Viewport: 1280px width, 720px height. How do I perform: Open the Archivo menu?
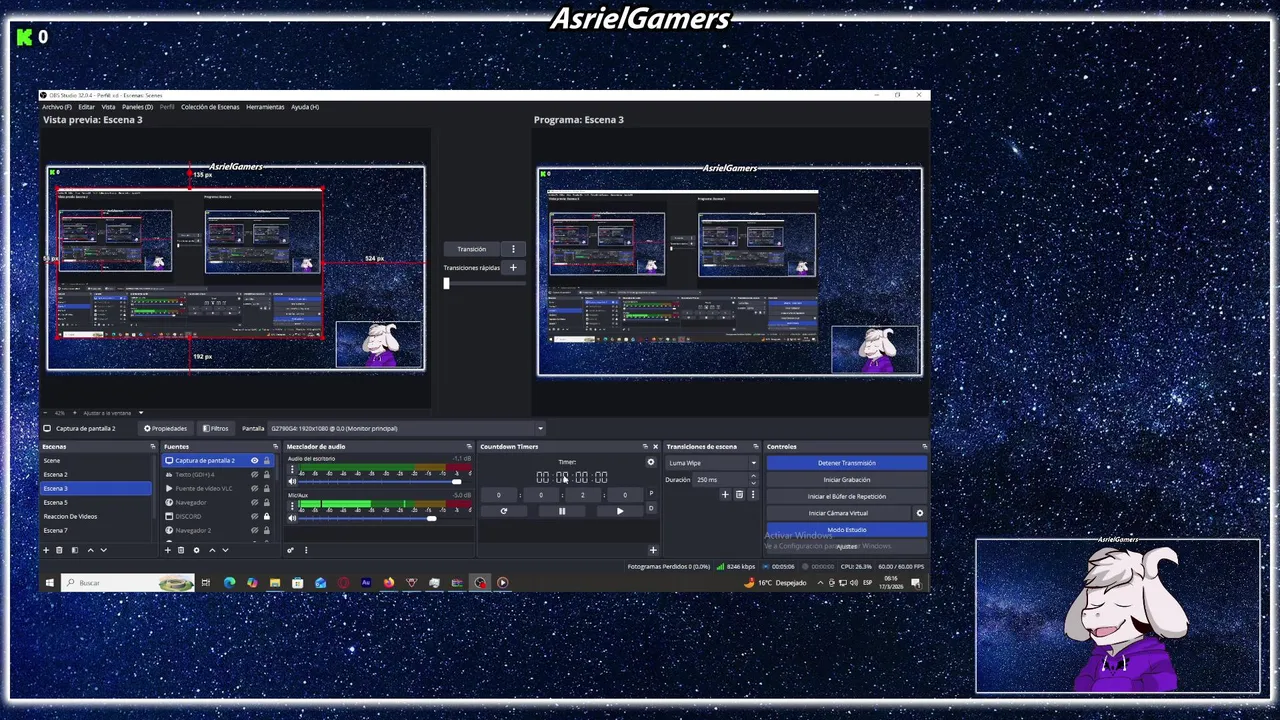[x=56, y=107]
